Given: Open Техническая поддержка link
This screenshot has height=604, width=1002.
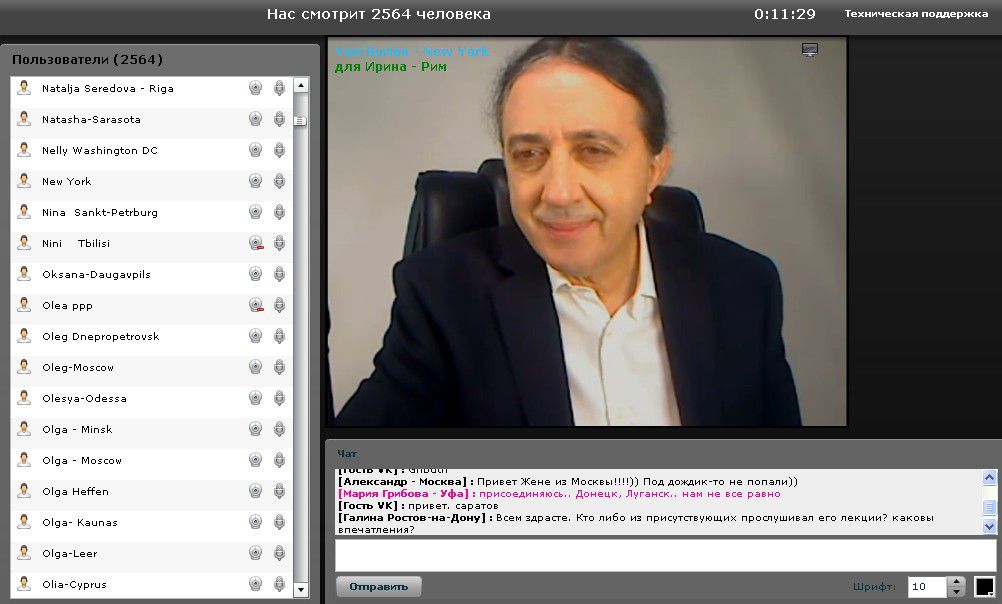Looking at the screenshot, I should click(x=916, y=13).
